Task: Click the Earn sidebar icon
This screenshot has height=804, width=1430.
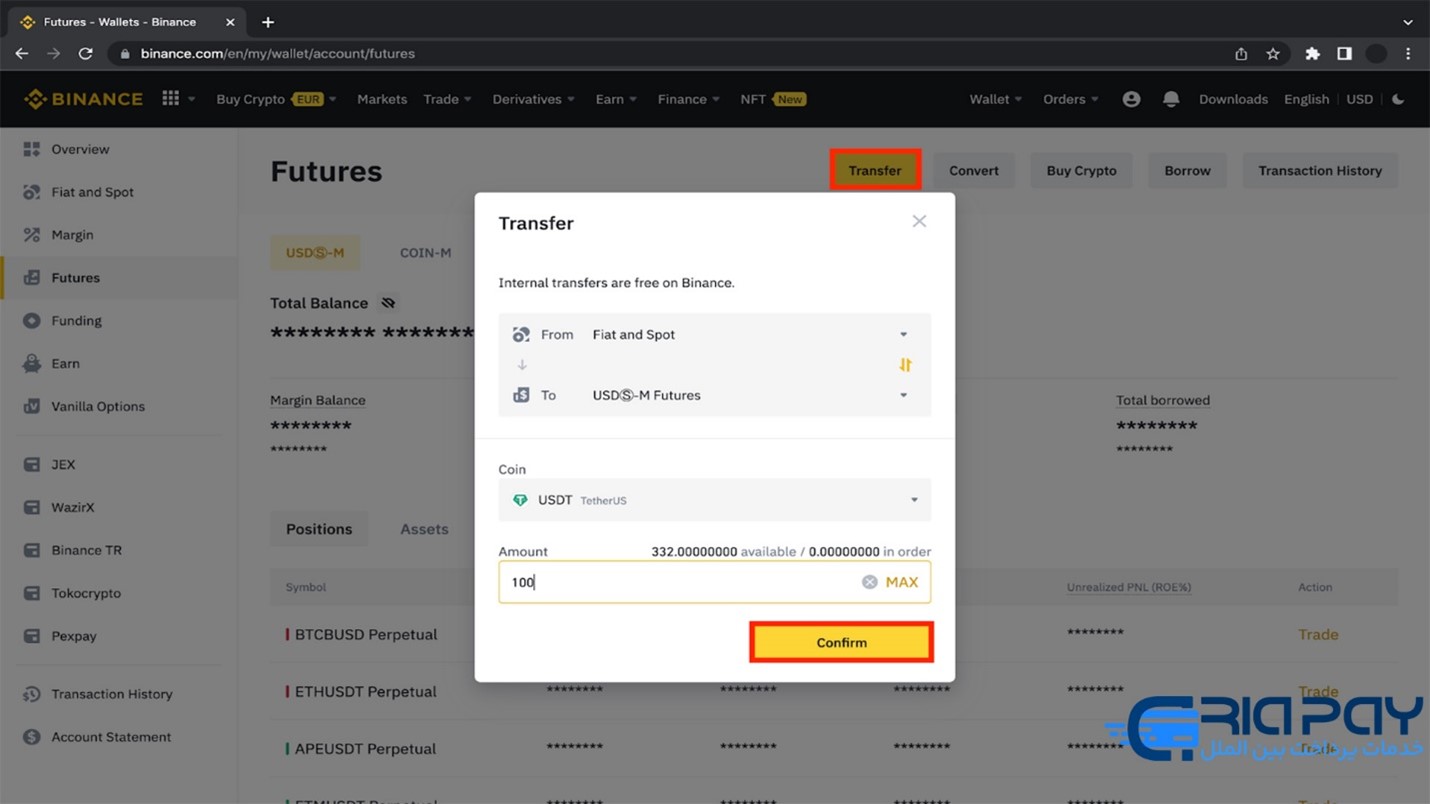Action: point(32,364)
